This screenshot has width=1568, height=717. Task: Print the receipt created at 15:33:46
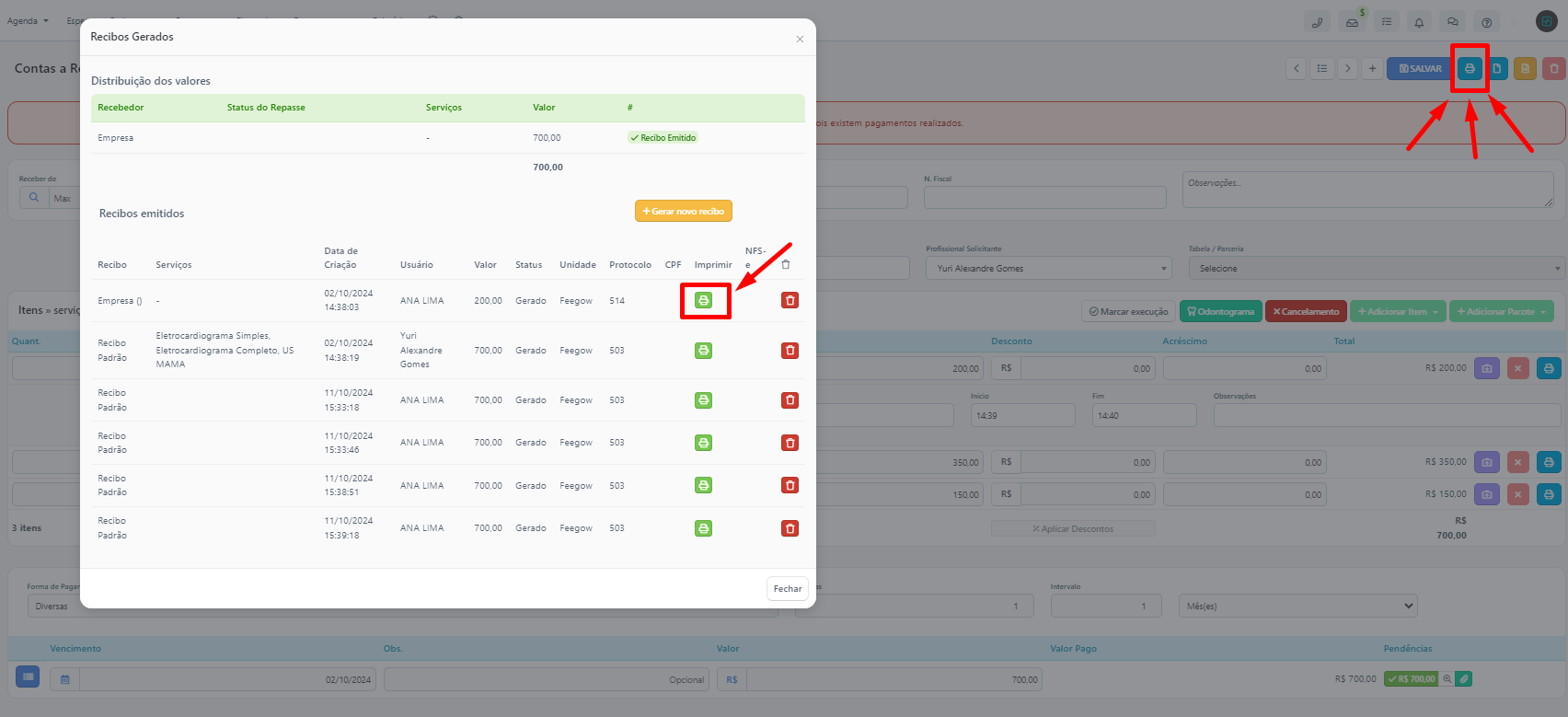coord(703,443)
